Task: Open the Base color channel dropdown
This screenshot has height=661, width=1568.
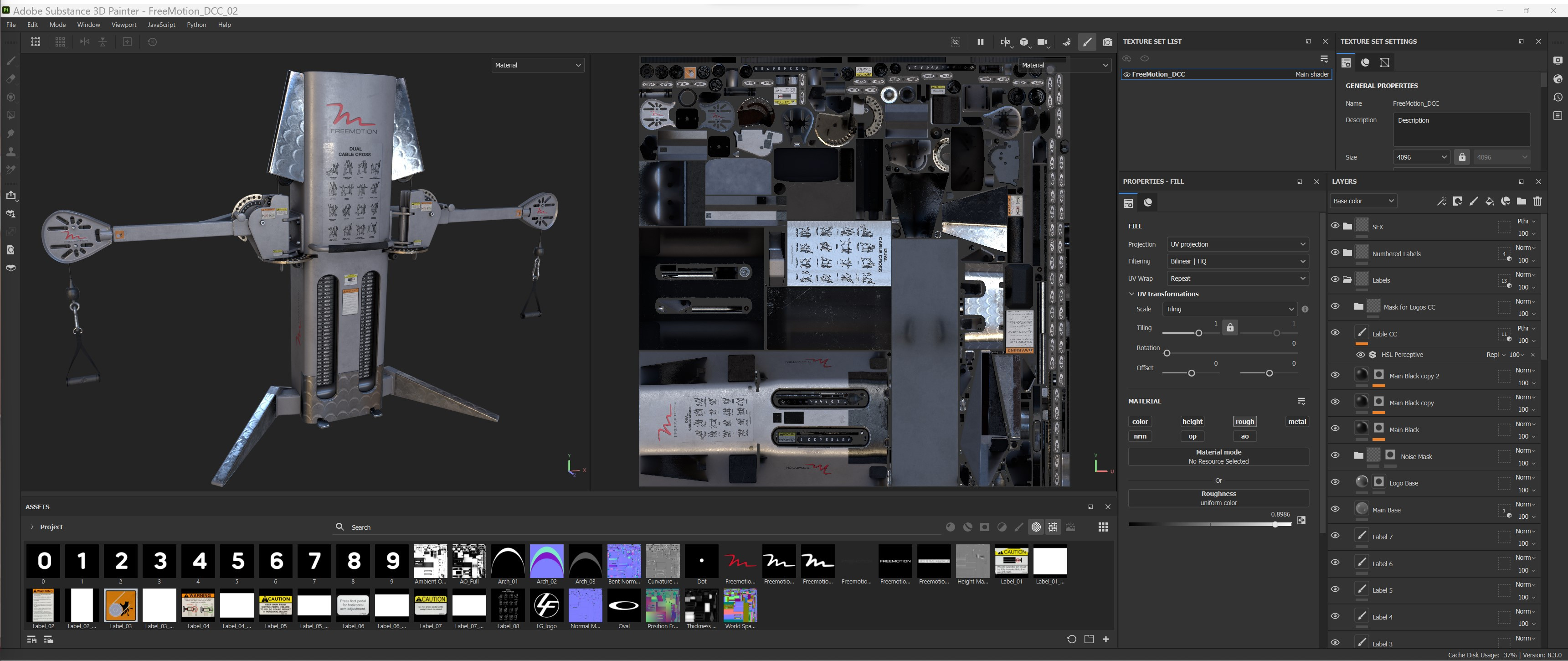Action: click(1363, 201)
